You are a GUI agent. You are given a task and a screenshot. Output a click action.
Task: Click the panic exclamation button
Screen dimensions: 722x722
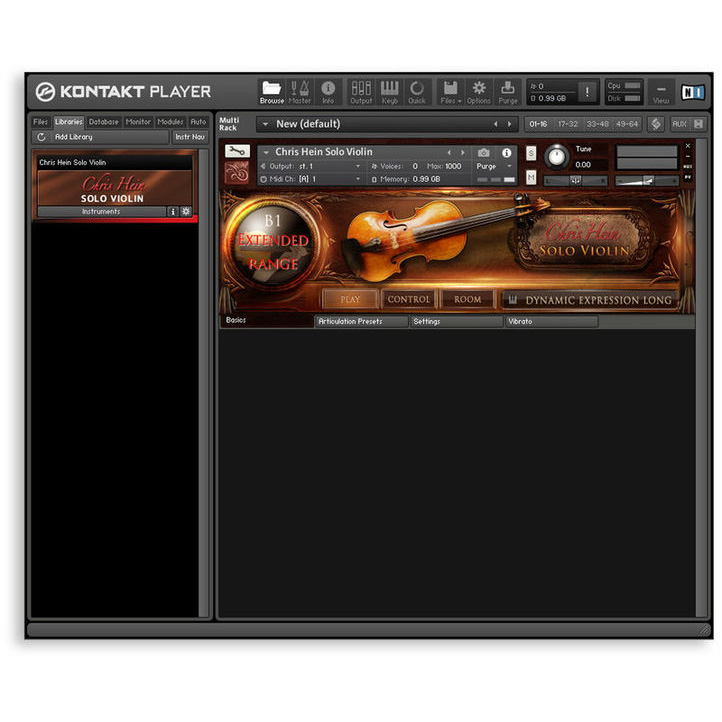[587, 92]
